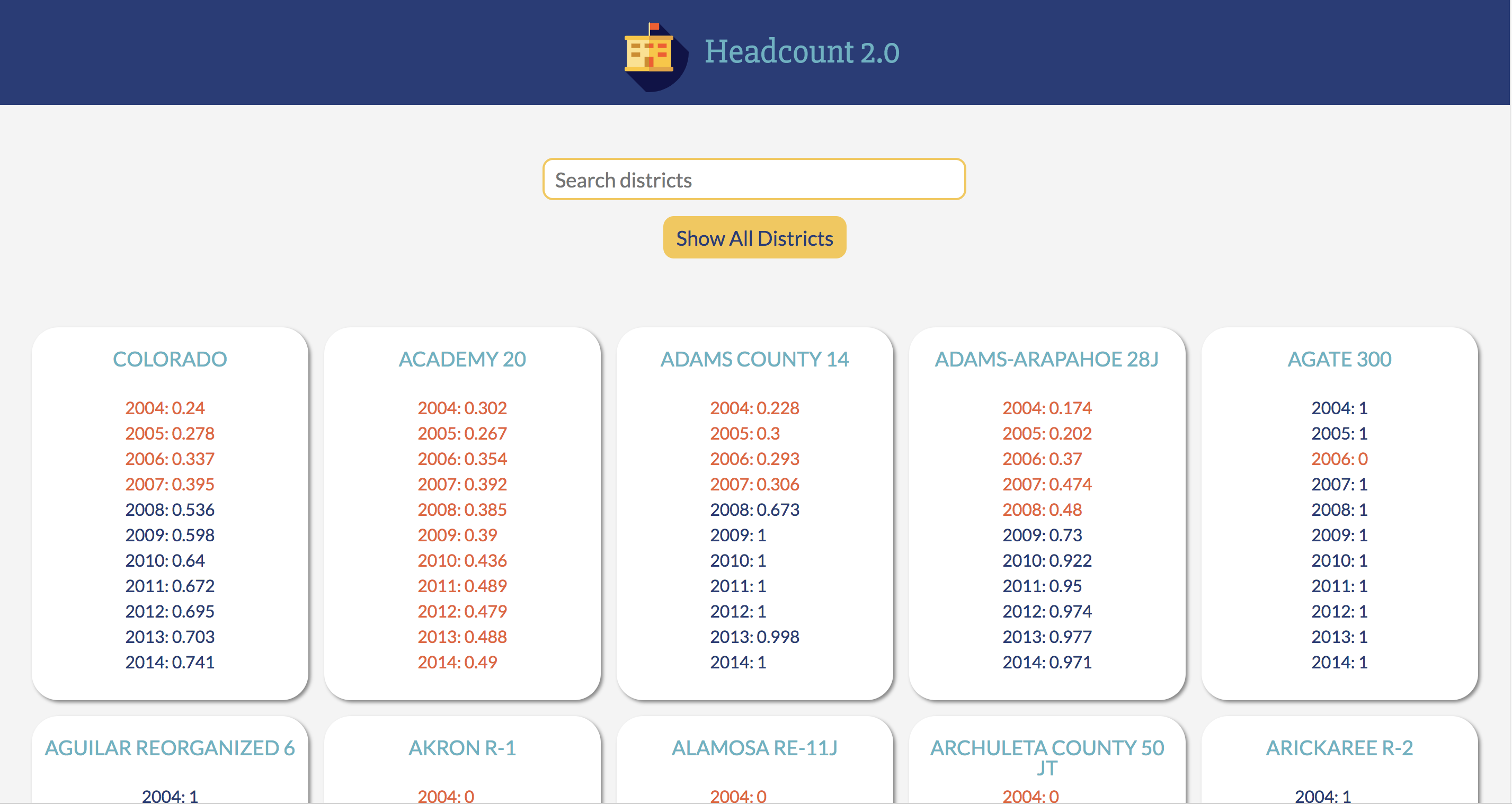Click the Headcount 2.0 title
Image resolution: width=1512 pixels, height=804 pixels.
pos(802,52)
